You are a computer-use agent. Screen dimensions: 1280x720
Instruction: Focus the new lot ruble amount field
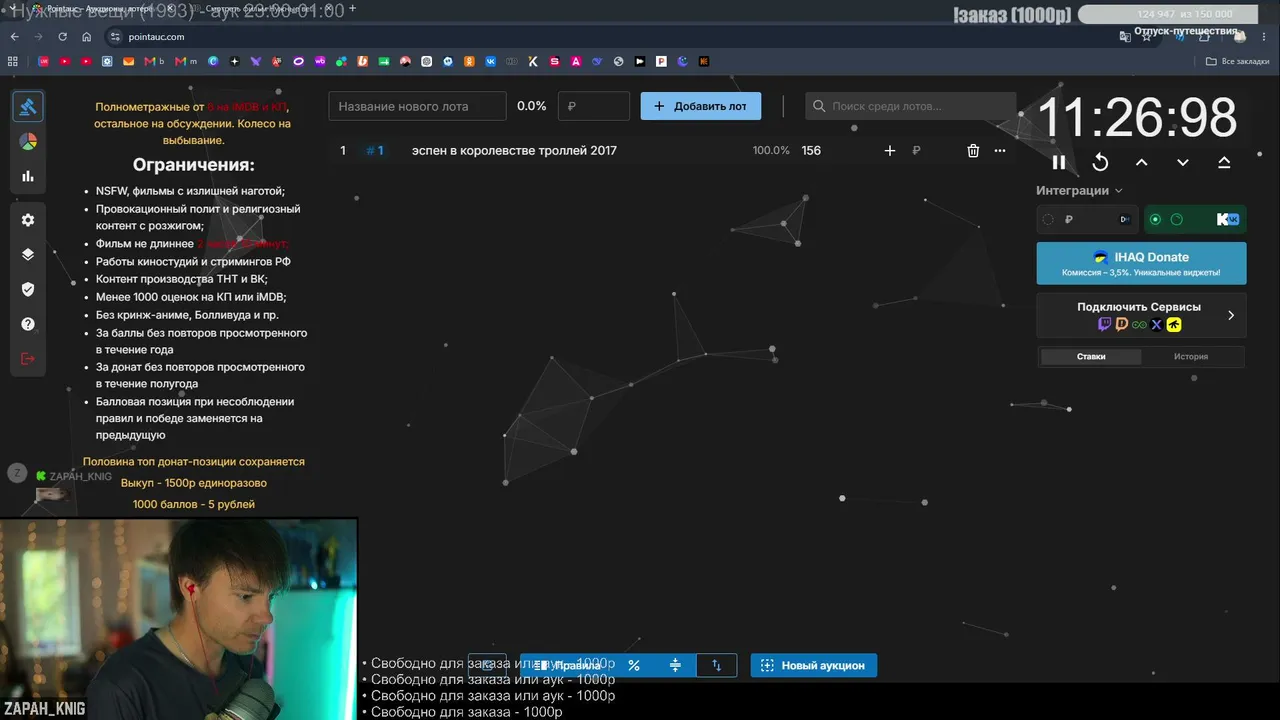tap(593, 106)
